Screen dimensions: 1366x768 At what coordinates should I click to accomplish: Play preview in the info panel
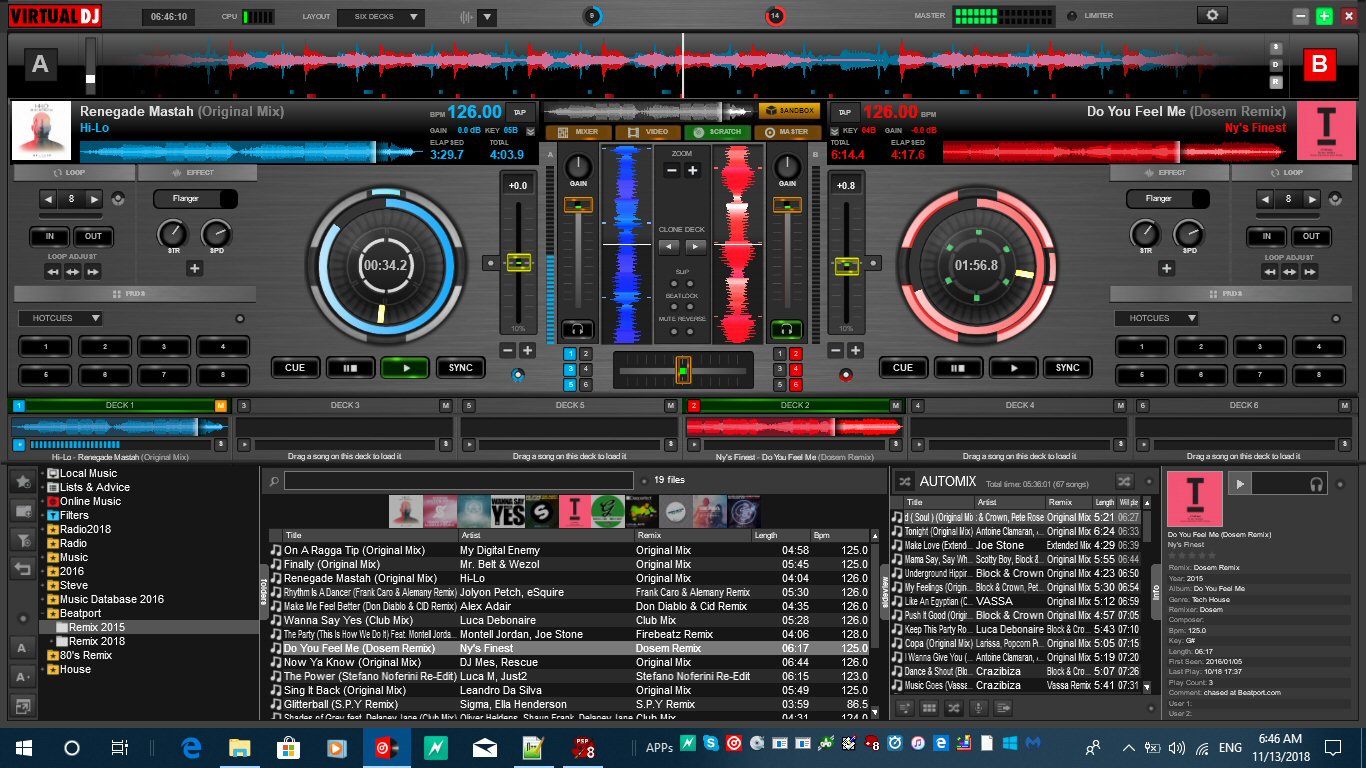tap(1240, 484)
